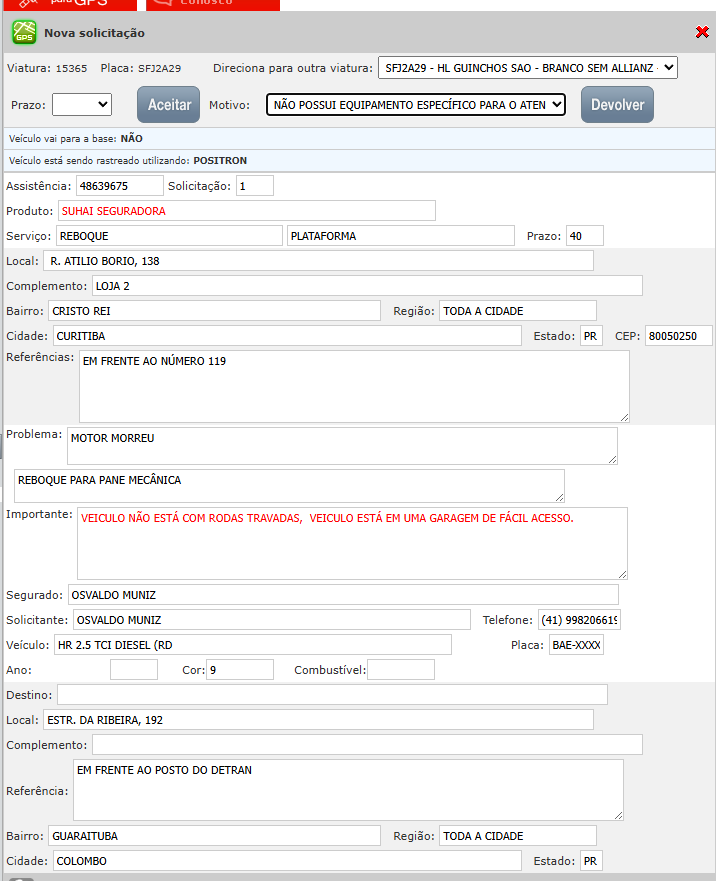Click the Referência area EM FRENTE AO POSTO
The width and height of the screenshot is (716, 881).
click(x=348, y=790)
